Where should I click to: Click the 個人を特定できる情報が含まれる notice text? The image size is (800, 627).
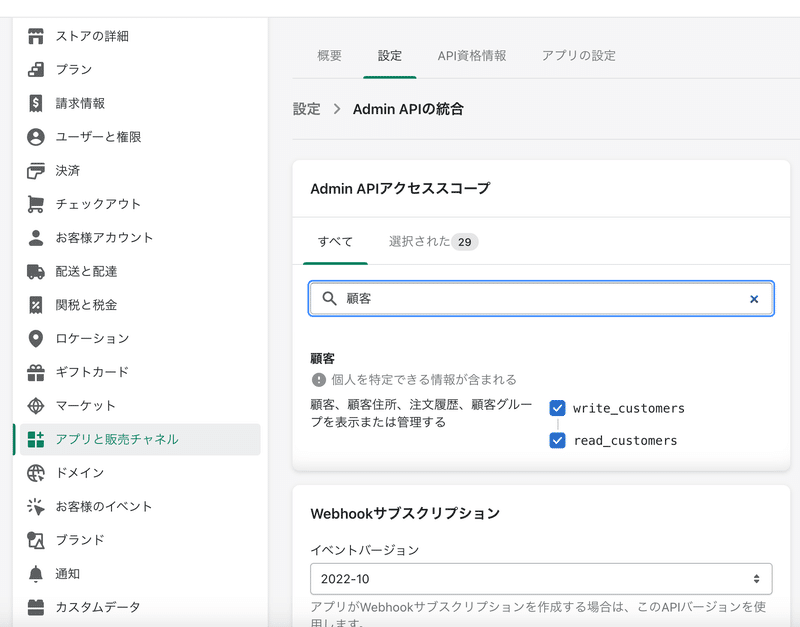[424, 380]
